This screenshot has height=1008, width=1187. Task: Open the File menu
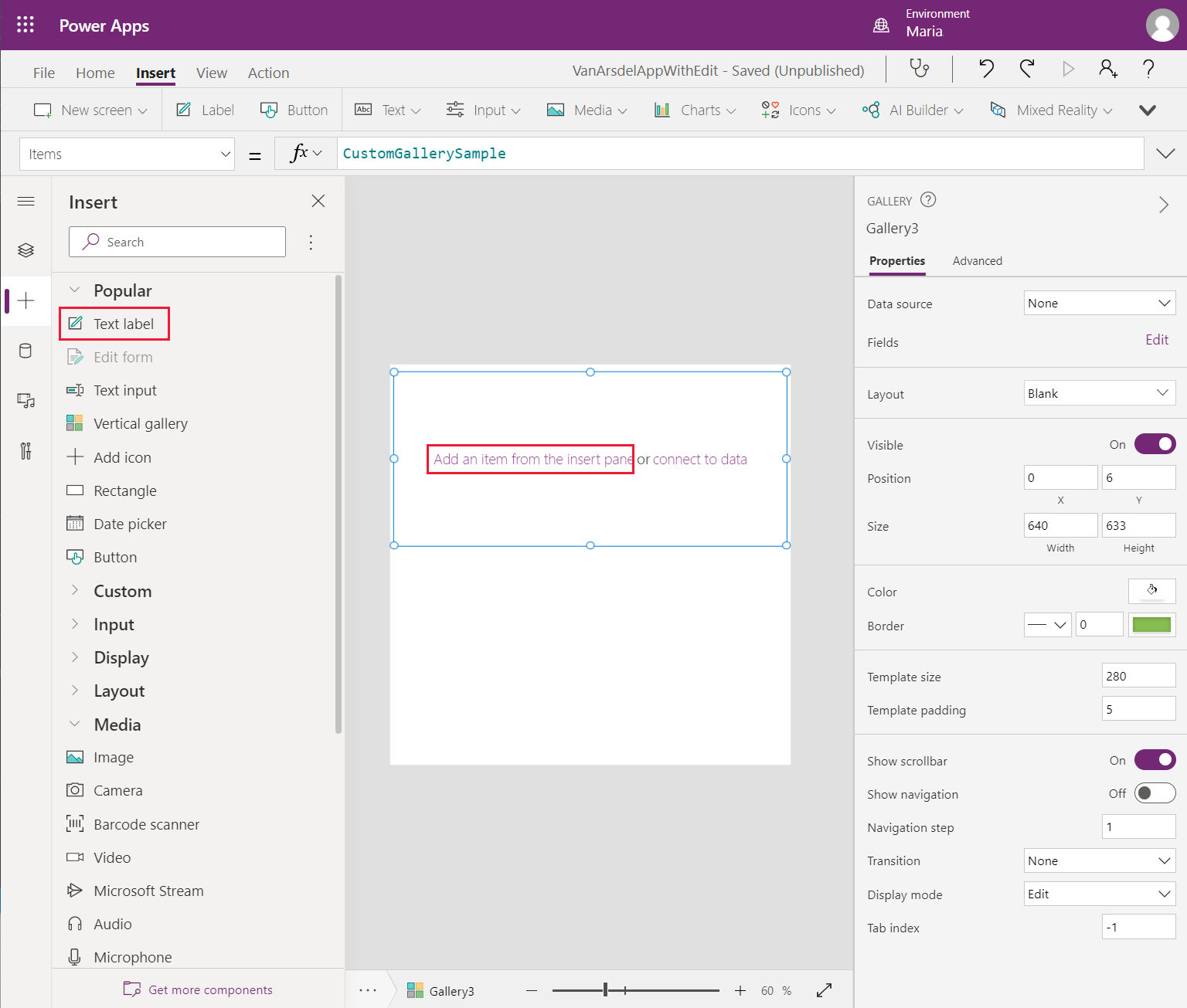44,73
